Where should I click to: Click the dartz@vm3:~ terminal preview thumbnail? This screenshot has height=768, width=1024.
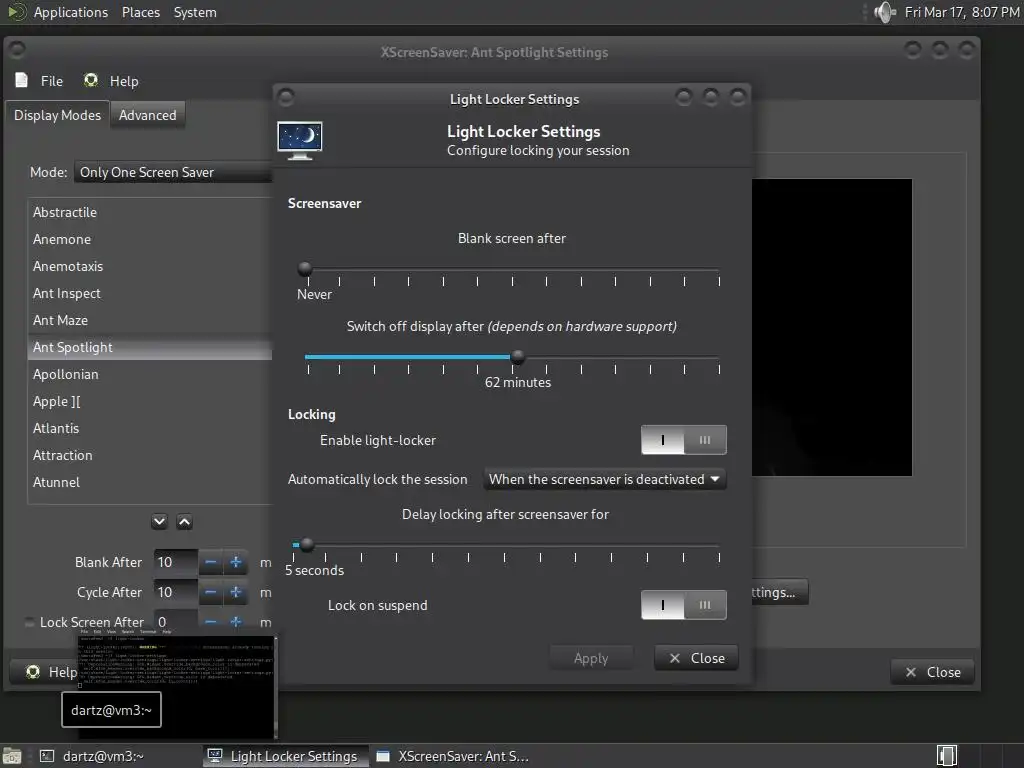(176, 686)
